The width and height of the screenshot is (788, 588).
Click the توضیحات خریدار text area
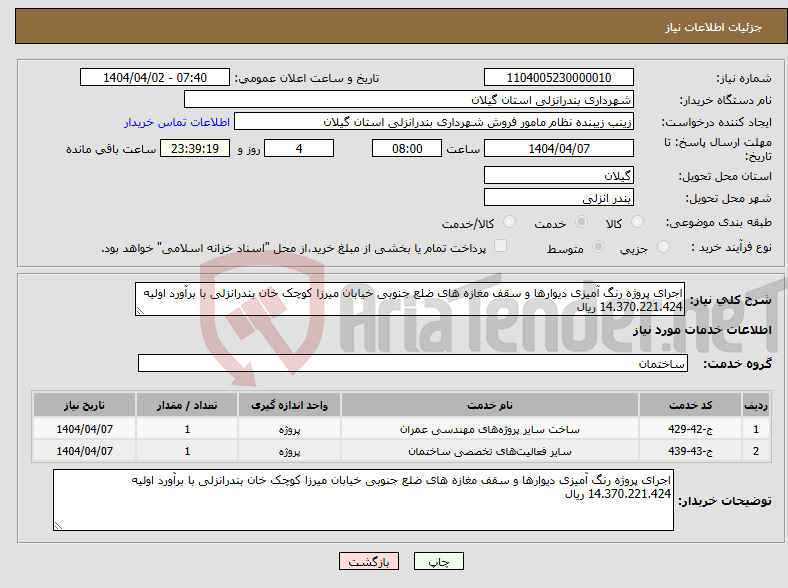[363, 500]
